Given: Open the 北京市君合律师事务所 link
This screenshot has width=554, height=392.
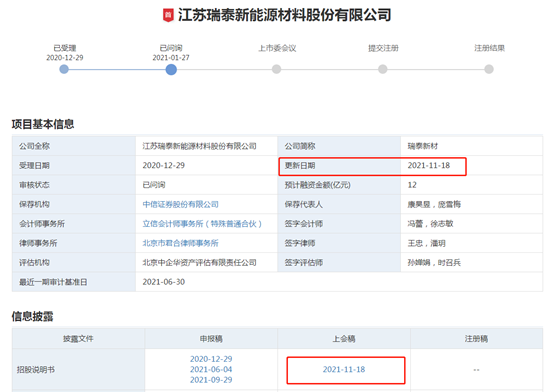Looking at the screenshot, I should 181,243.
